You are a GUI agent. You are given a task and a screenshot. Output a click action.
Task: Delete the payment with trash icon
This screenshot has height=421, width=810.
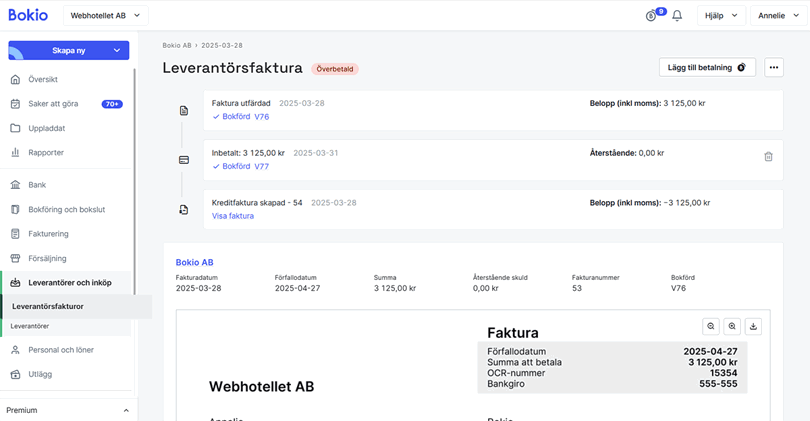768,157
